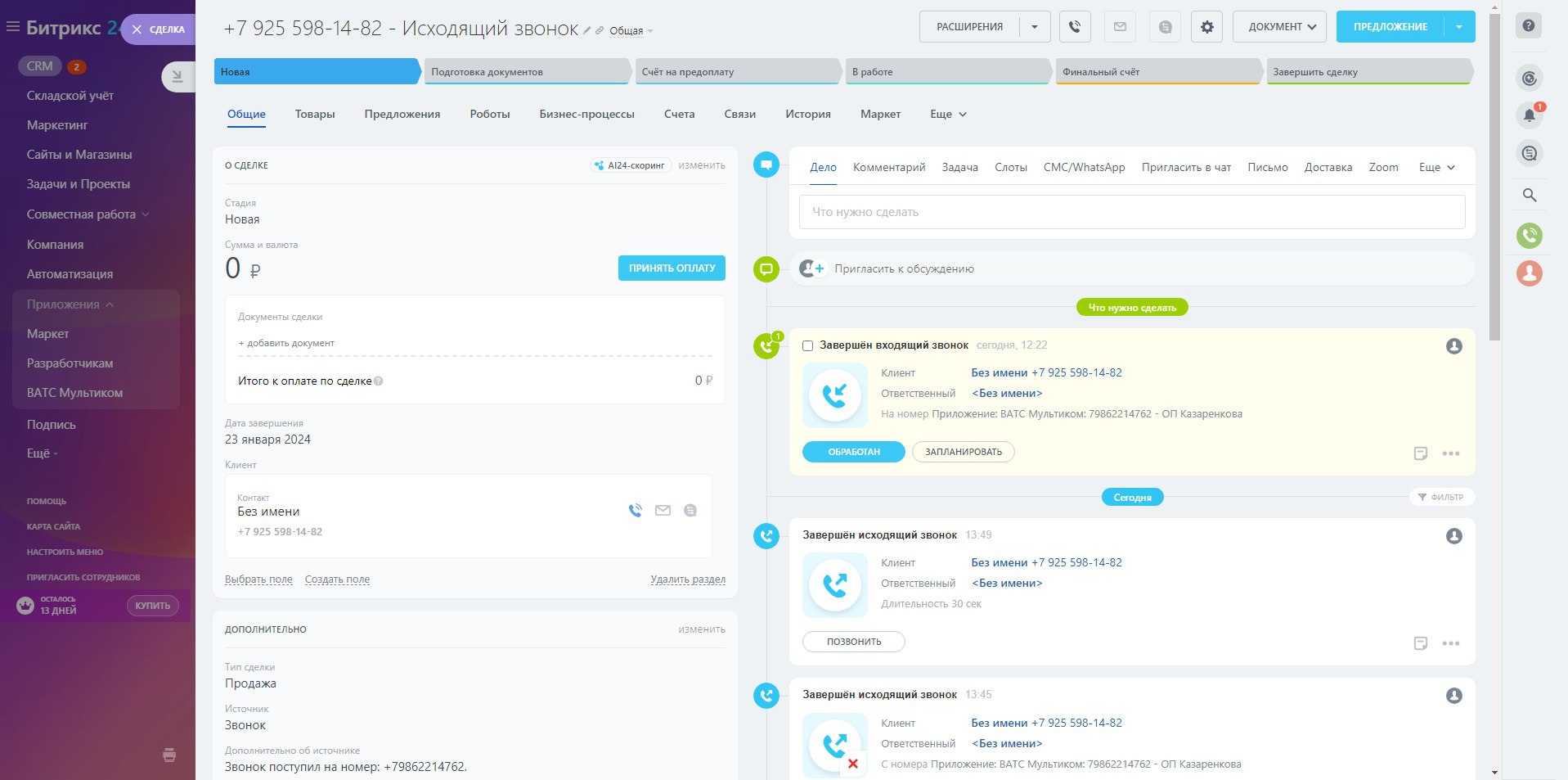
Task: Select the Комментарий tab in timeline
Action: point(888,168)
